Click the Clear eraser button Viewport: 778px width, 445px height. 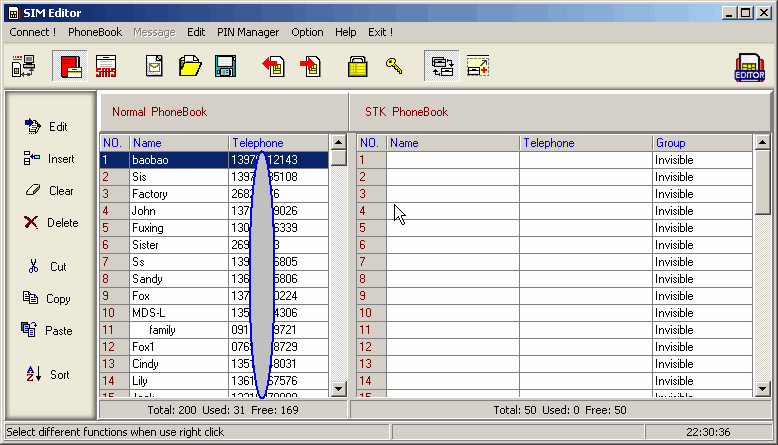pos(49,191)
